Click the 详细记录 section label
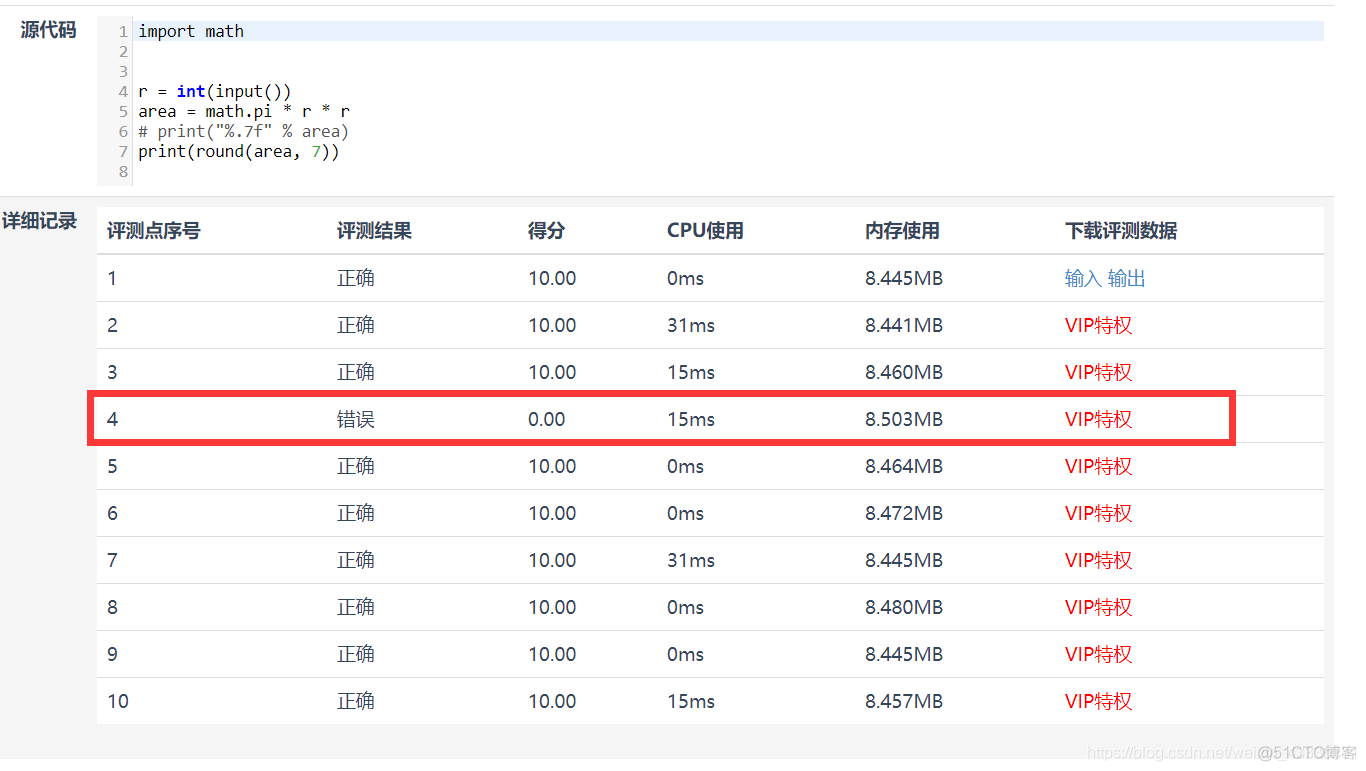This screenshot has height=771, width=1366. tap(39, 221)
